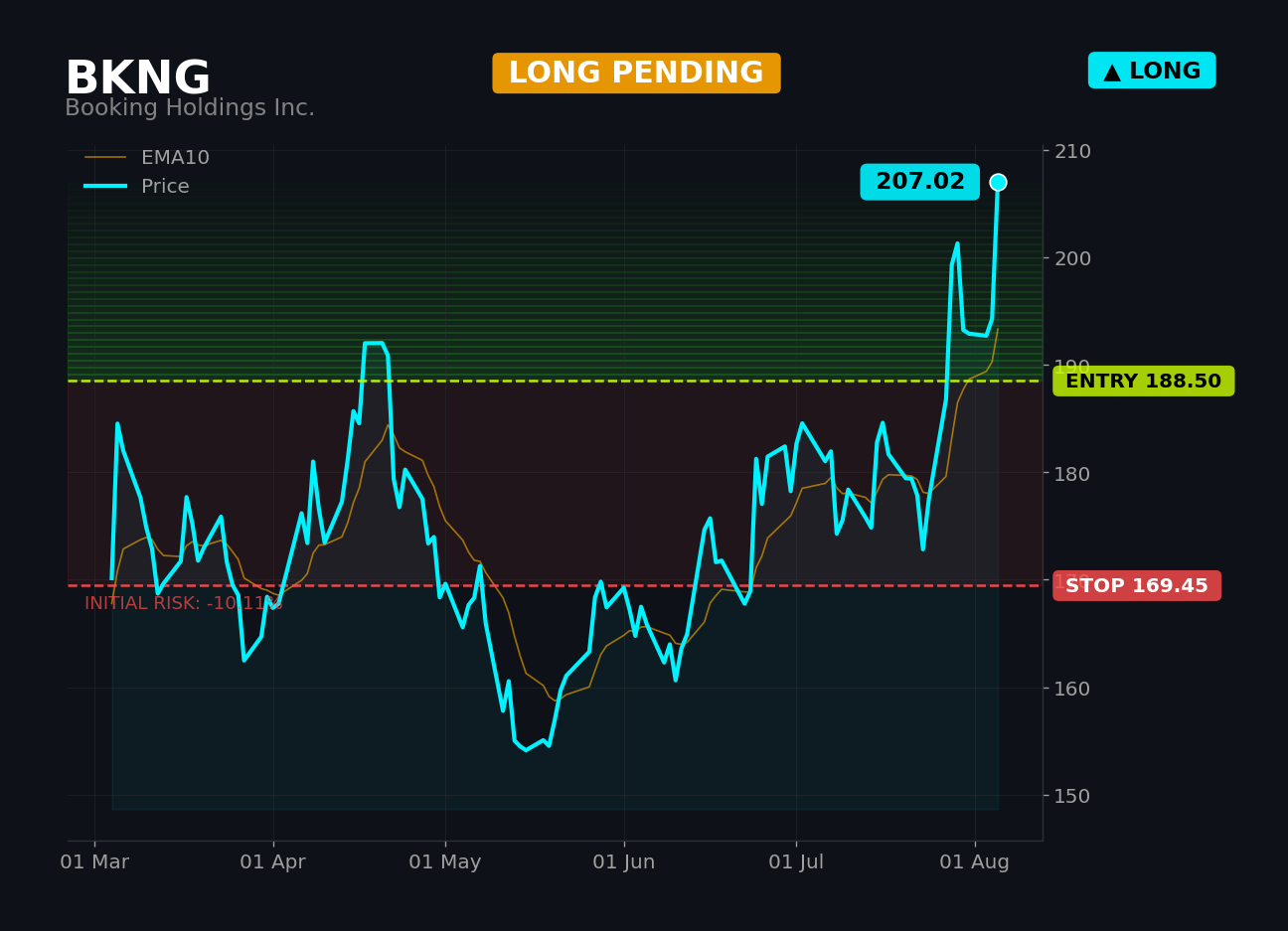The width and height of the screenshot is (1288, 931).
Task: Click the 01 Jul date axis label
Action: pyautogui.click(x=796, y=862)
